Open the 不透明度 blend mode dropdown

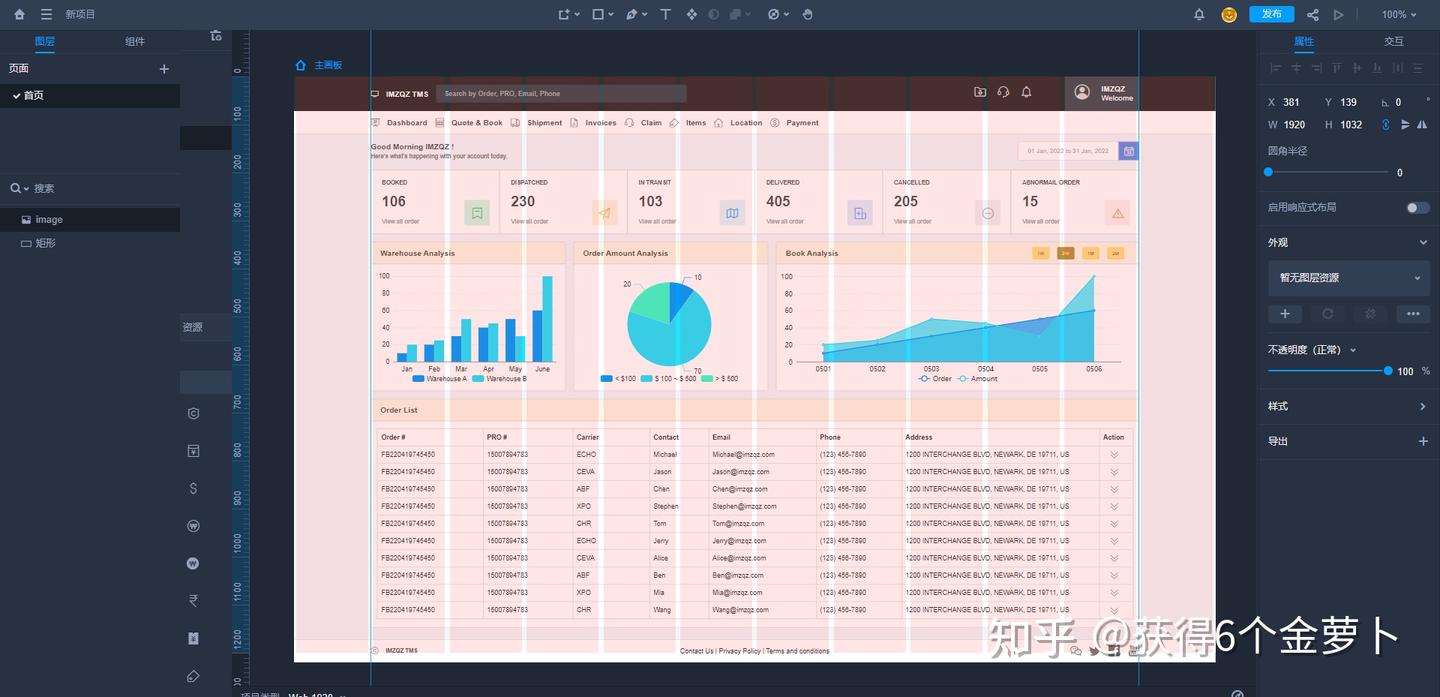[x=1353, y=350]
